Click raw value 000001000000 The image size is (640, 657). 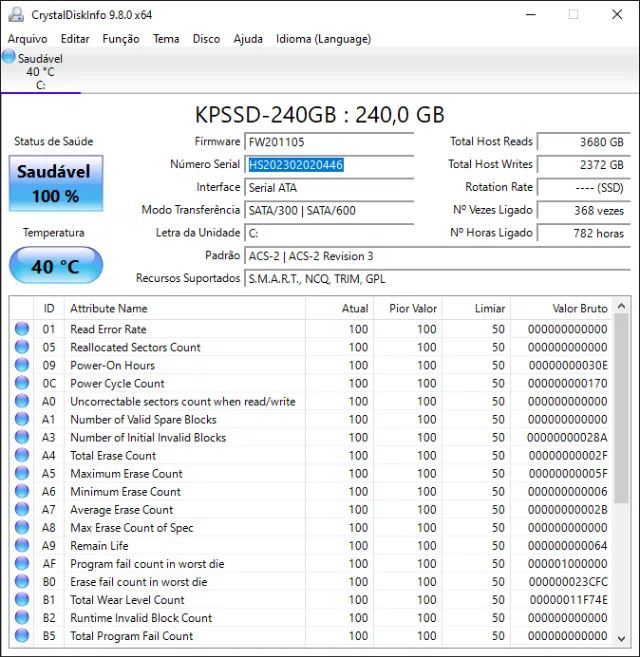(x=567, y=564)
